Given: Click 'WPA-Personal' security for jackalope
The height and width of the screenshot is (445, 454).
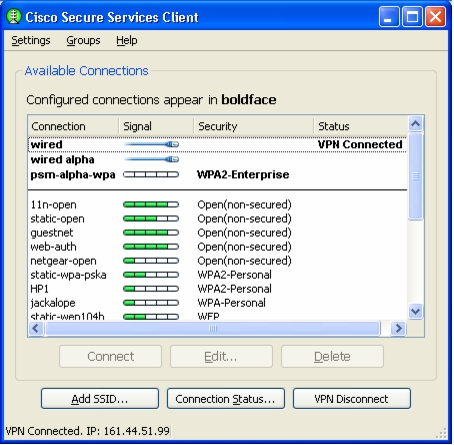Looking at the screenshot, I should pyautogui.click(x=232, y=303).
